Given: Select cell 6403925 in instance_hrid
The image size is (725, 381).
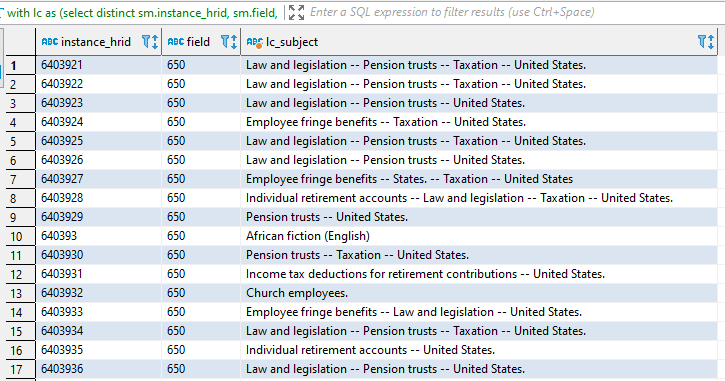Looking at the screenshot, I should (x=98, y=141).
